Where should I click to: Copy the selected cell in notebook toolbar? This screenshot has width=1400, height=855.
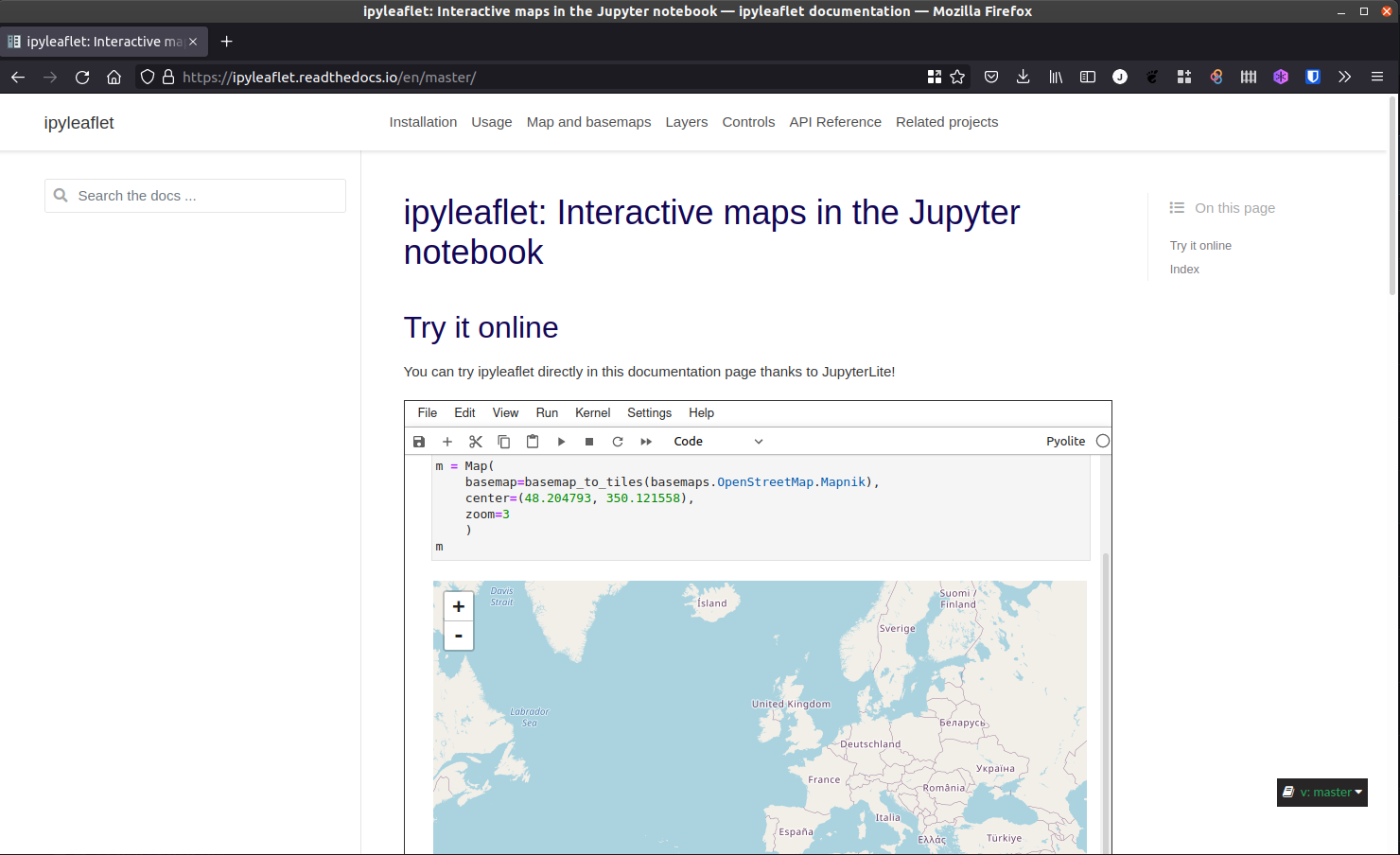504,442
